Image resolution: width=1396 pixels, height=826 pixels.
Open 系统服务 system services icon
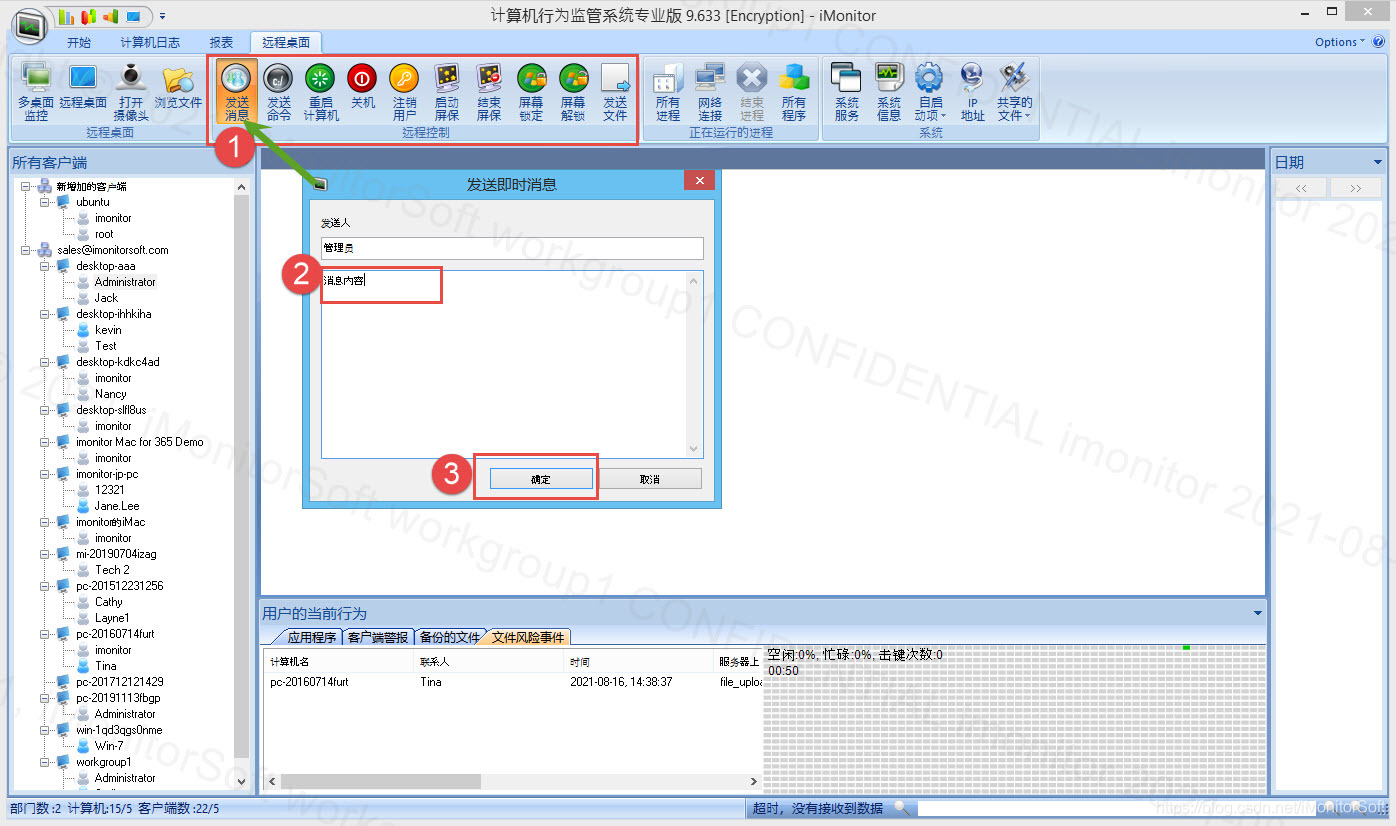point(846,92)
